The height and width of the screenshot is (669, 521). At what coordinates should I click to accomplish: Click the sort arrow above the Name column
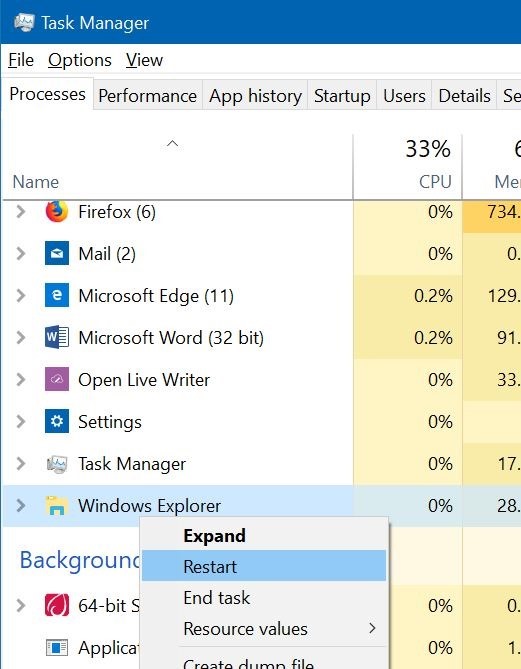(x=172, y=143)
